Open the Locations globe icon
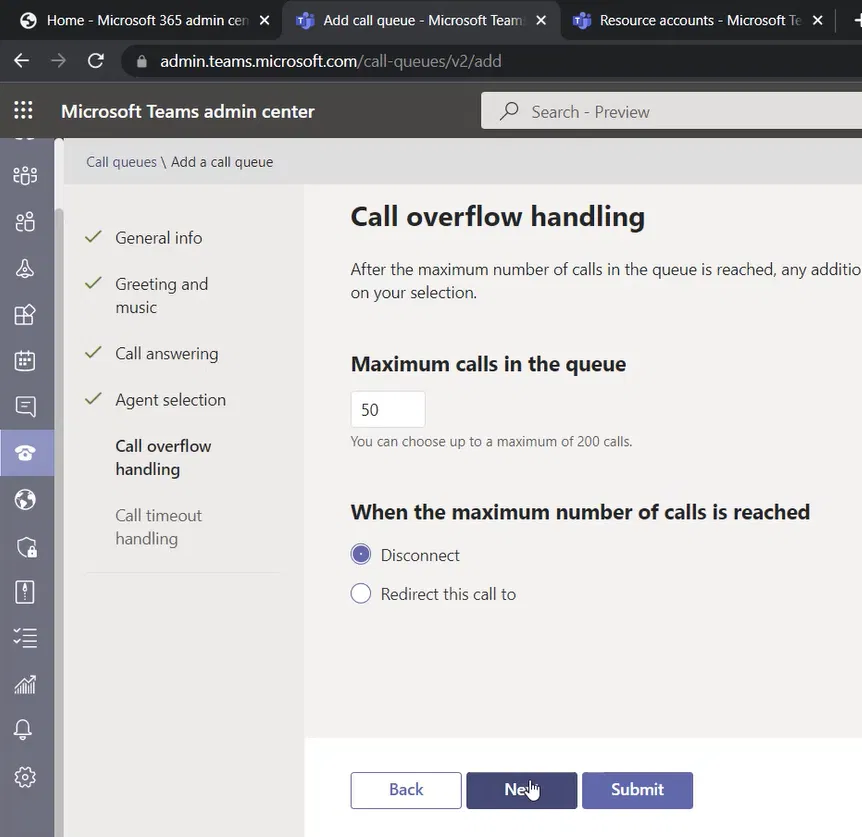The image size is (862, 837). [x=25, y=499]
